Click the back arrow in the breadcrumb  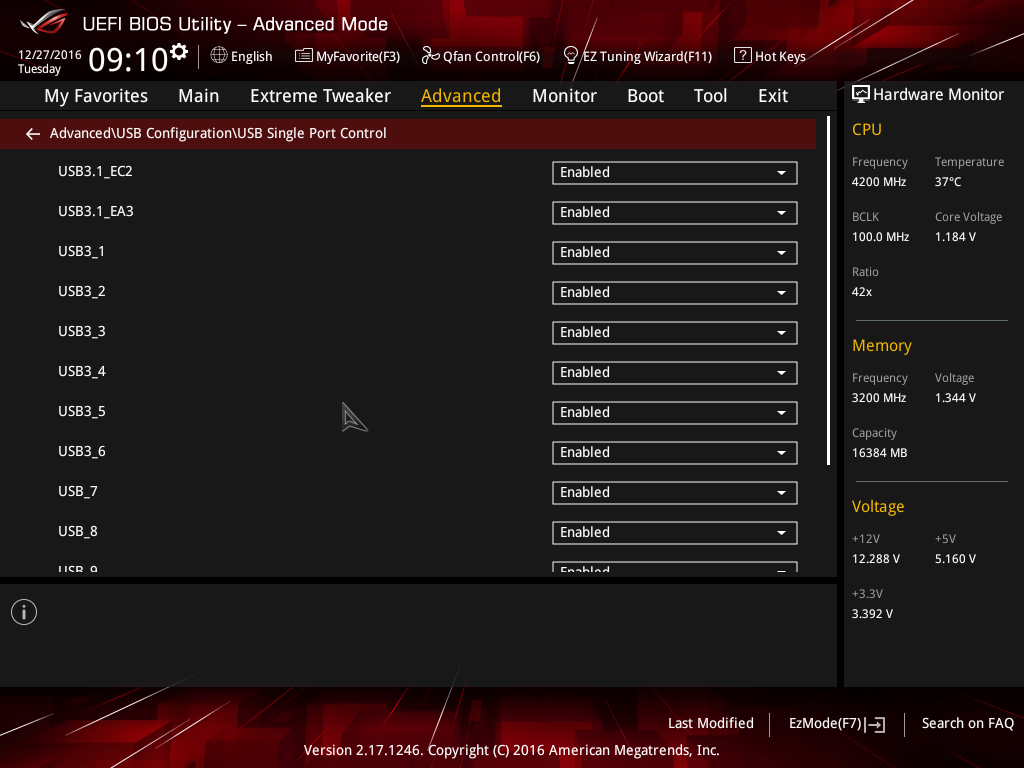click(33, 134)
